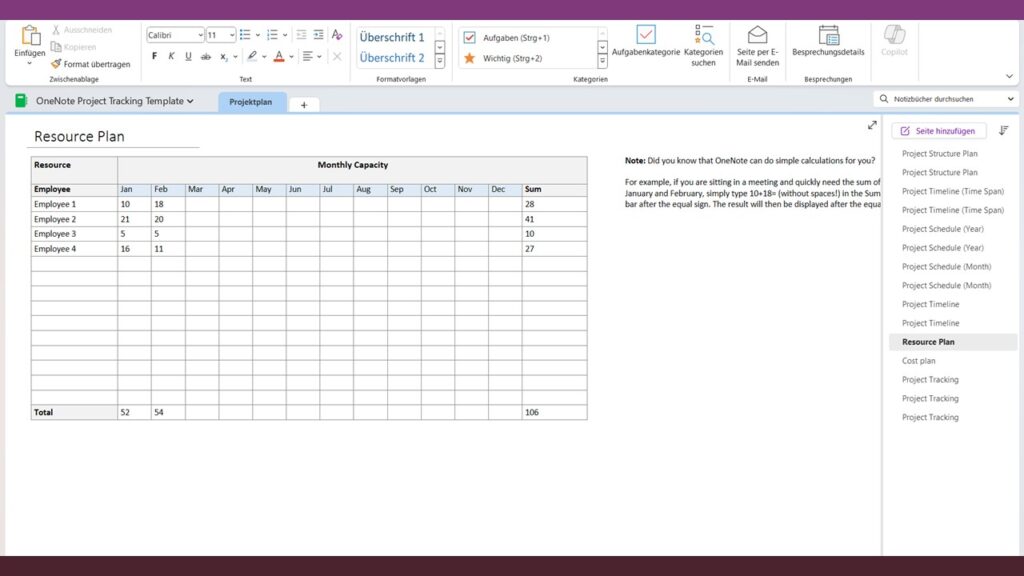The height and width of the screenshot is (576, 1024).
Task: Click the Employee 3 table cell
Action: coord(74,234)
